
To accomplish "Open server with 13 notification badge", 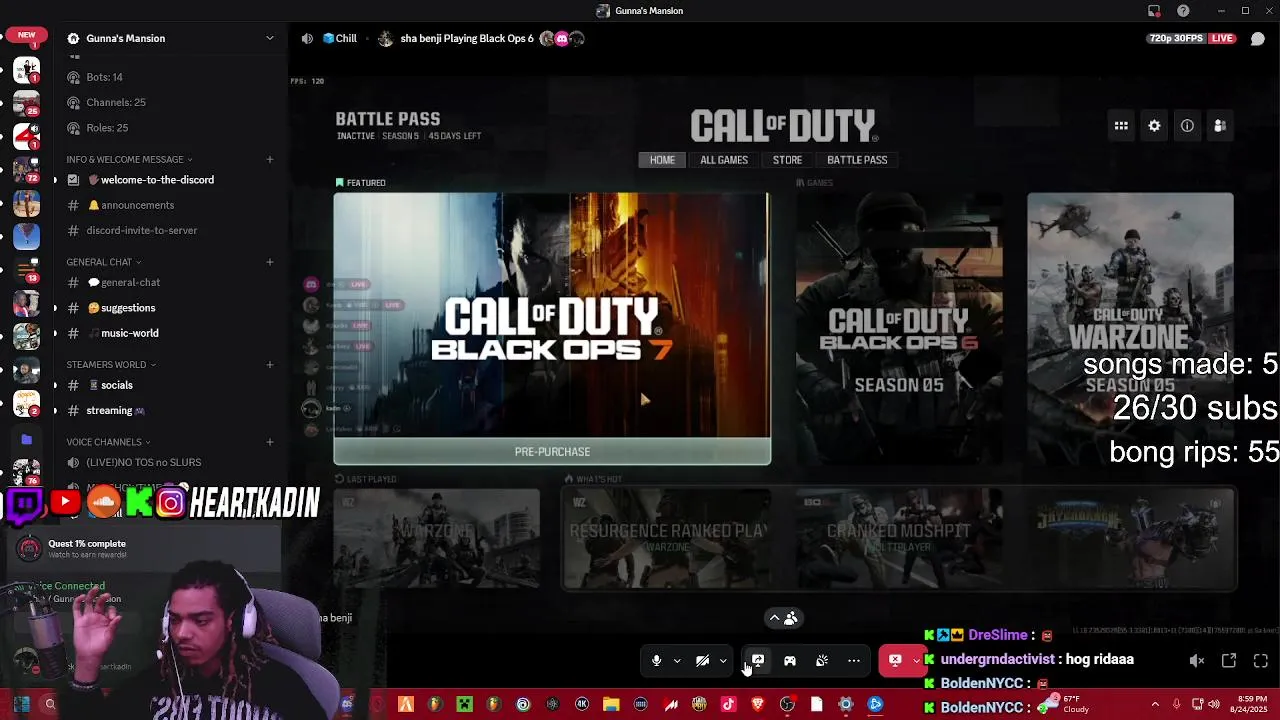I will [x=27, y=270].
